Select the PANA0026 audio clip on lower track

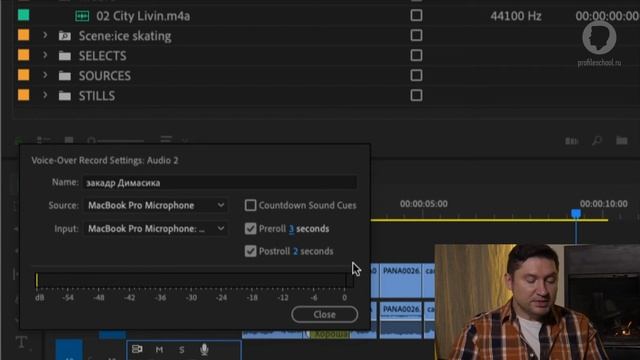pyautogui.click(x=401, y=320)
